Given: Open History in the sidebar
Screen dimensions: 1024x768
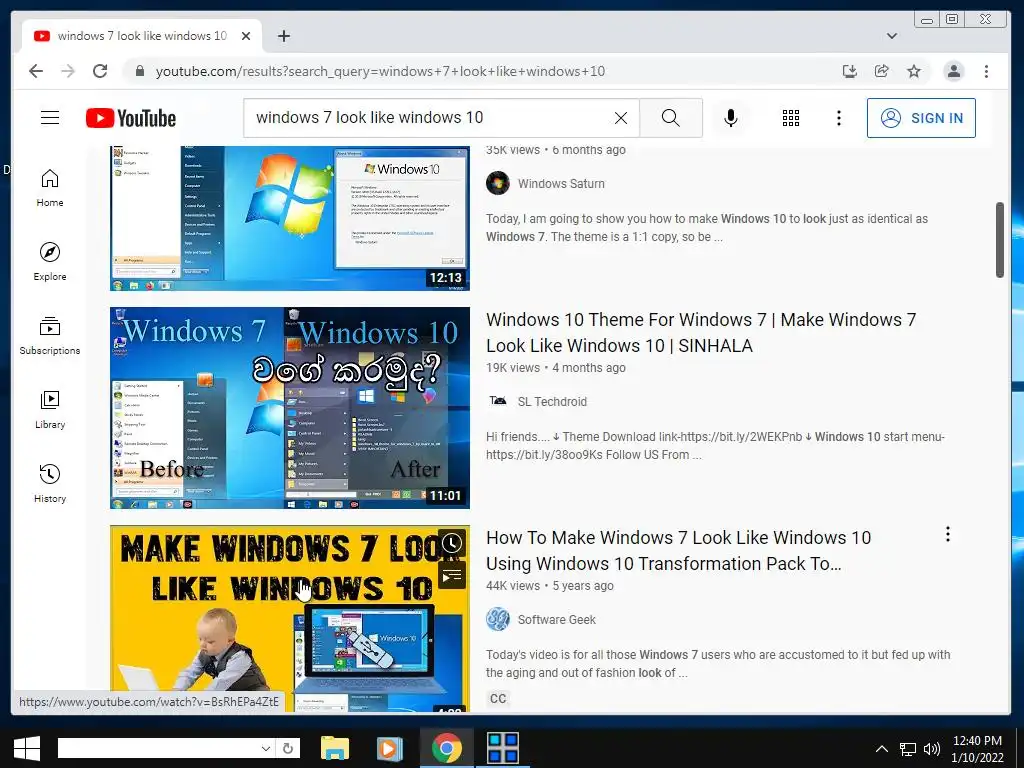Looking at the screenshot, I should (50, 483).
